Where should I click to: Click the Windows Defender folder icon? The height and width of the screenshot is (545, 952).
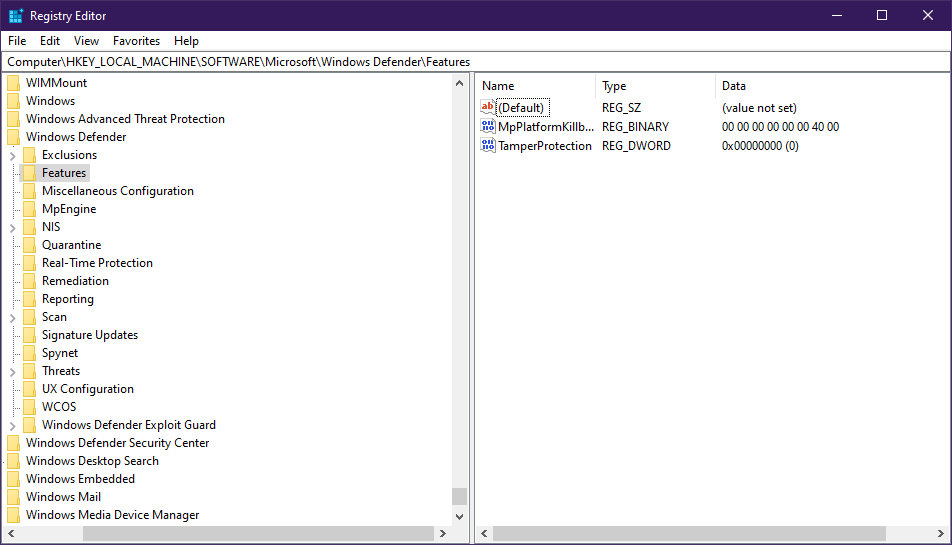[13, 137]
